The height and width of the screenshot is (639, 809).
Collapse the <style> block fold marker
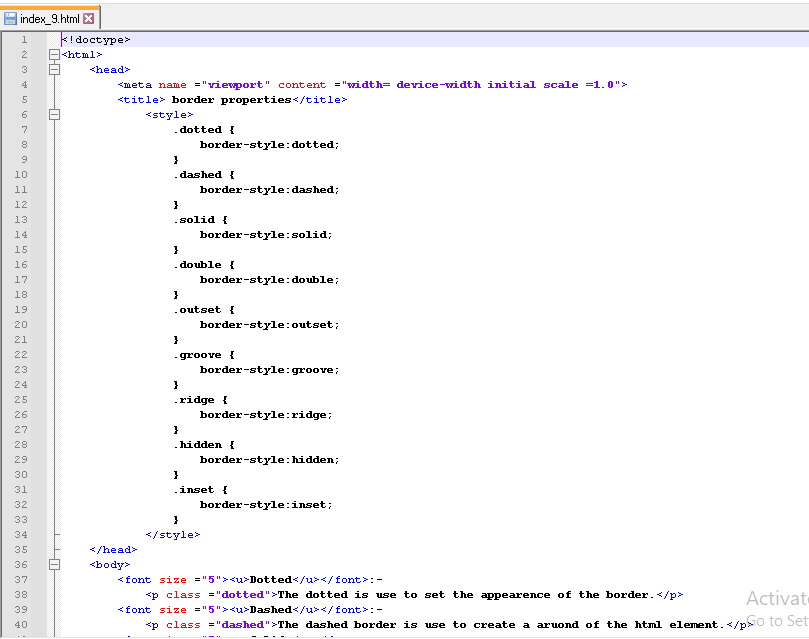pos(54,115)
